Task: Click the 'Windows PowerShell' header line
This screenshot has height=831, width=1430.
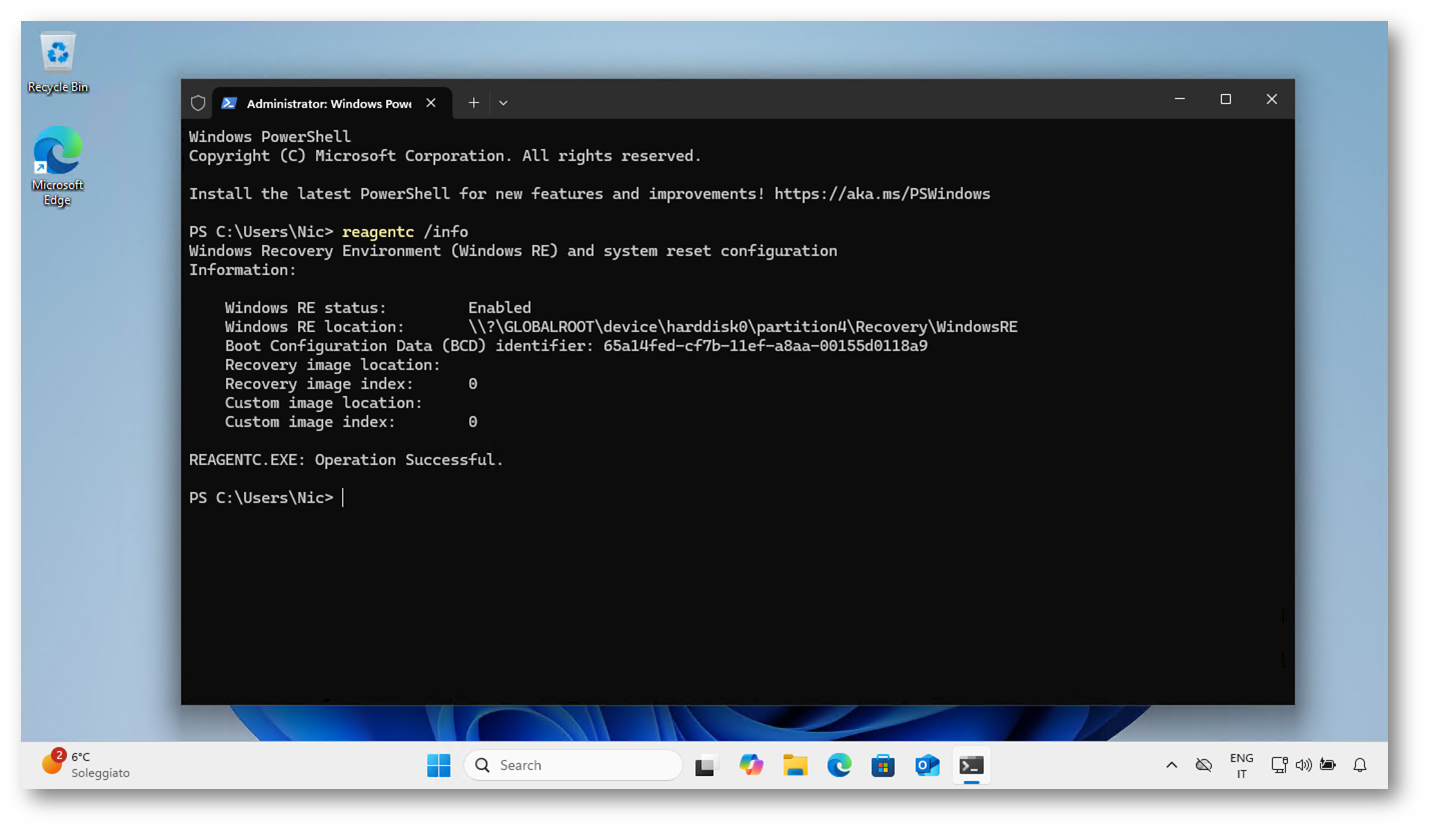Action: pos(270,137)
